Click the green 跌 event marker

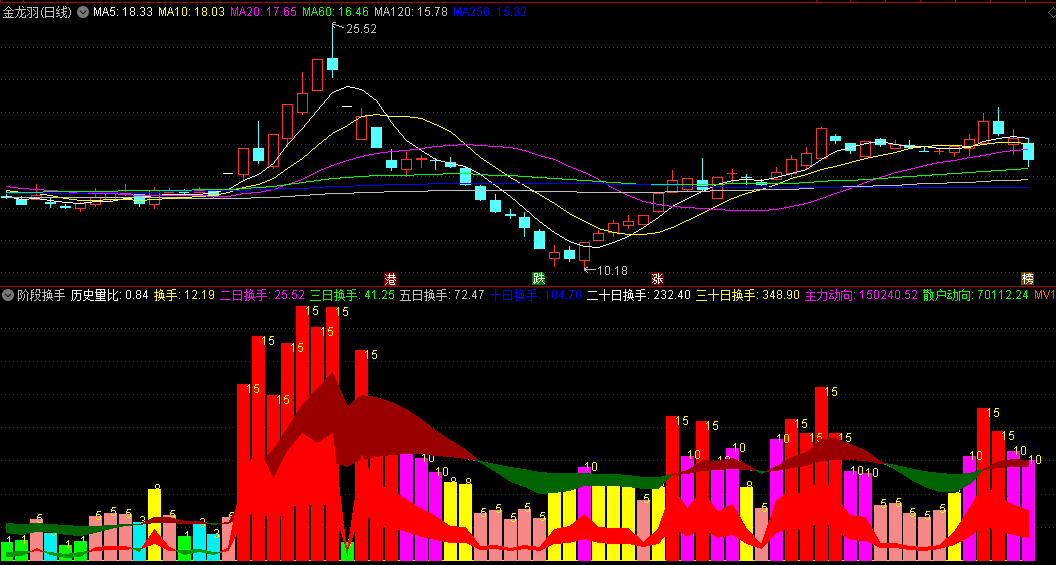[x=539, y=278]
